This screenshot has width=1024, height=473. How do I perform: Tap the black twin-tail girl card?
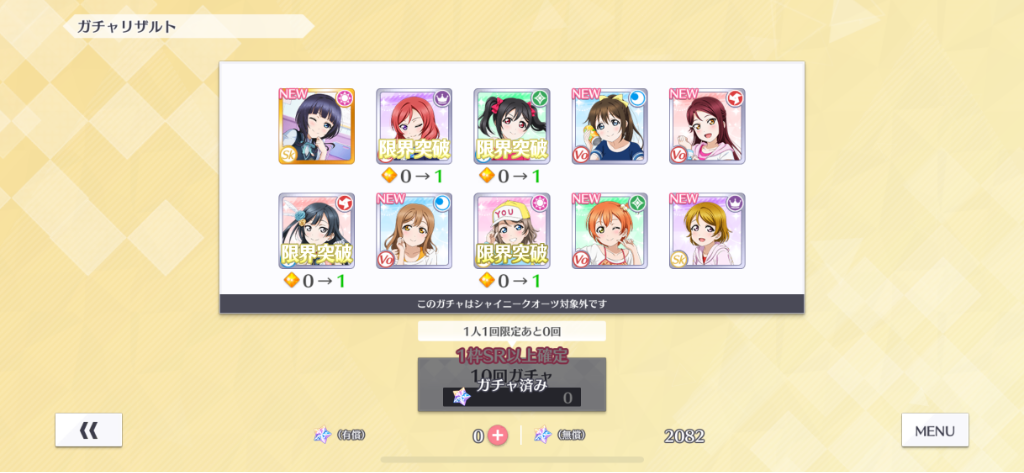[x=512, y=126]
